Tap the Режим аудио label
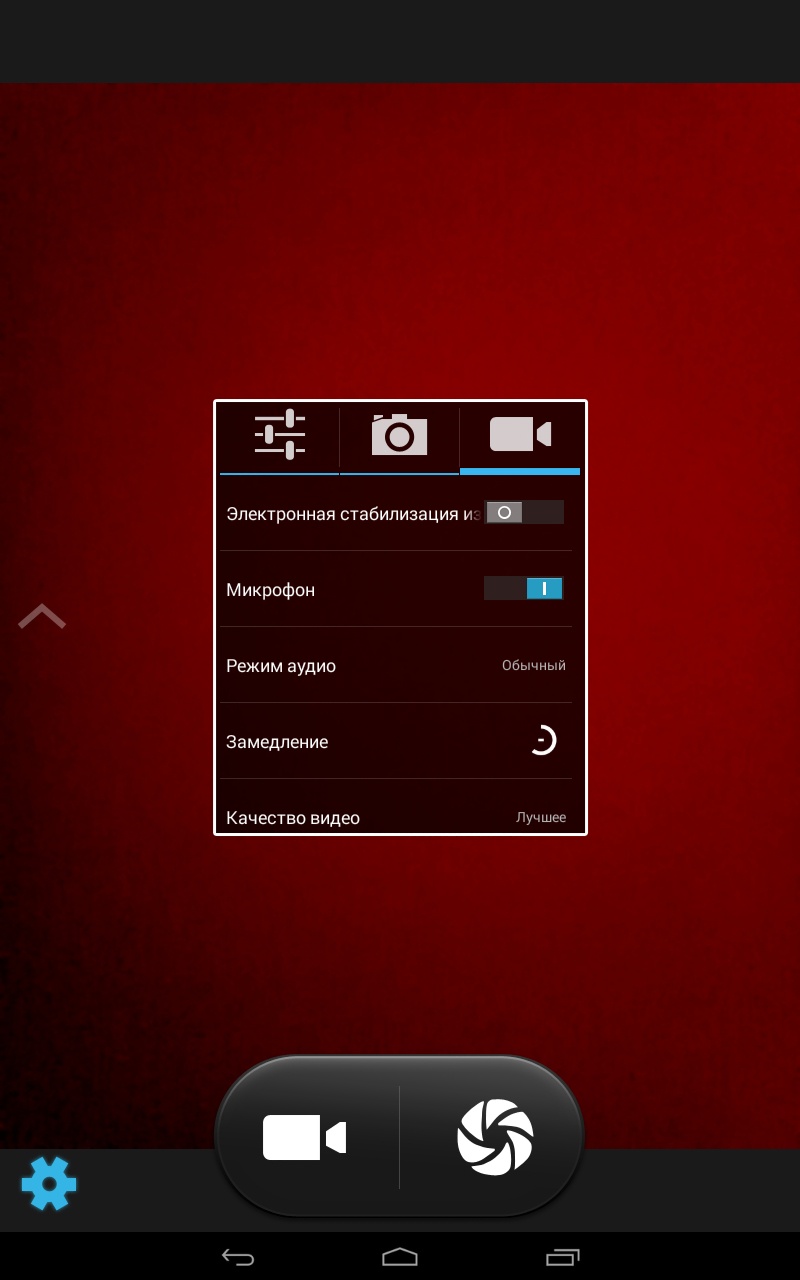 281,666
